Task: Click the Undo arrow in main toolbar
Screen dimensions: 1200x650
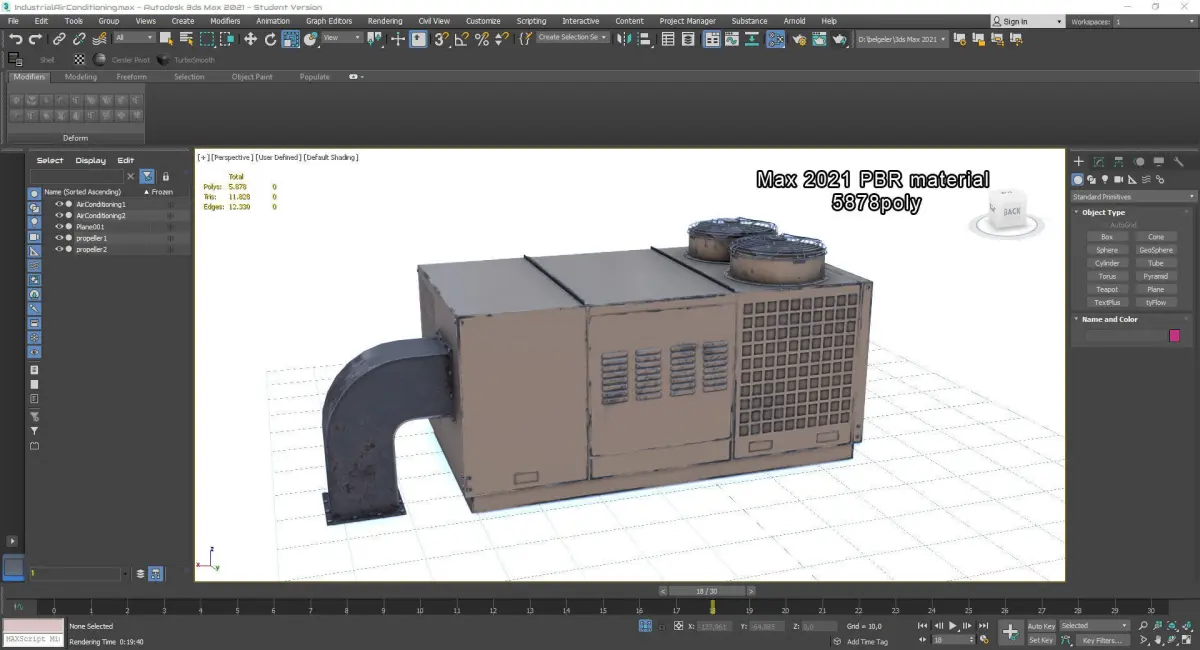Action: point(15,39)
